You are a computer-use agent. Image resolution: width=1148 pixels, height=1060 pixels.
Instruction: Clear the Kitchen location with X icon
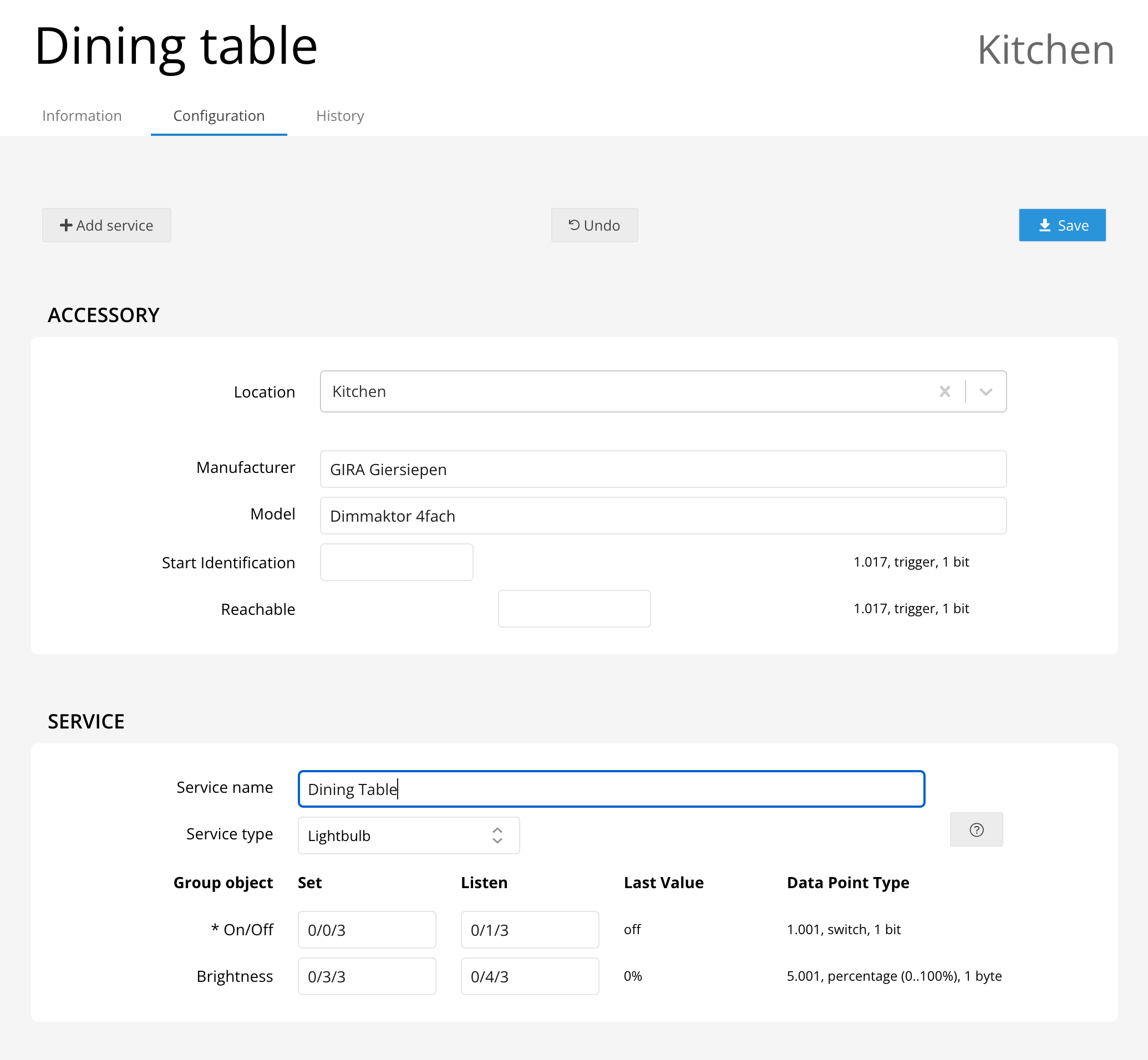pyautogui.click(x=944, y=392)
